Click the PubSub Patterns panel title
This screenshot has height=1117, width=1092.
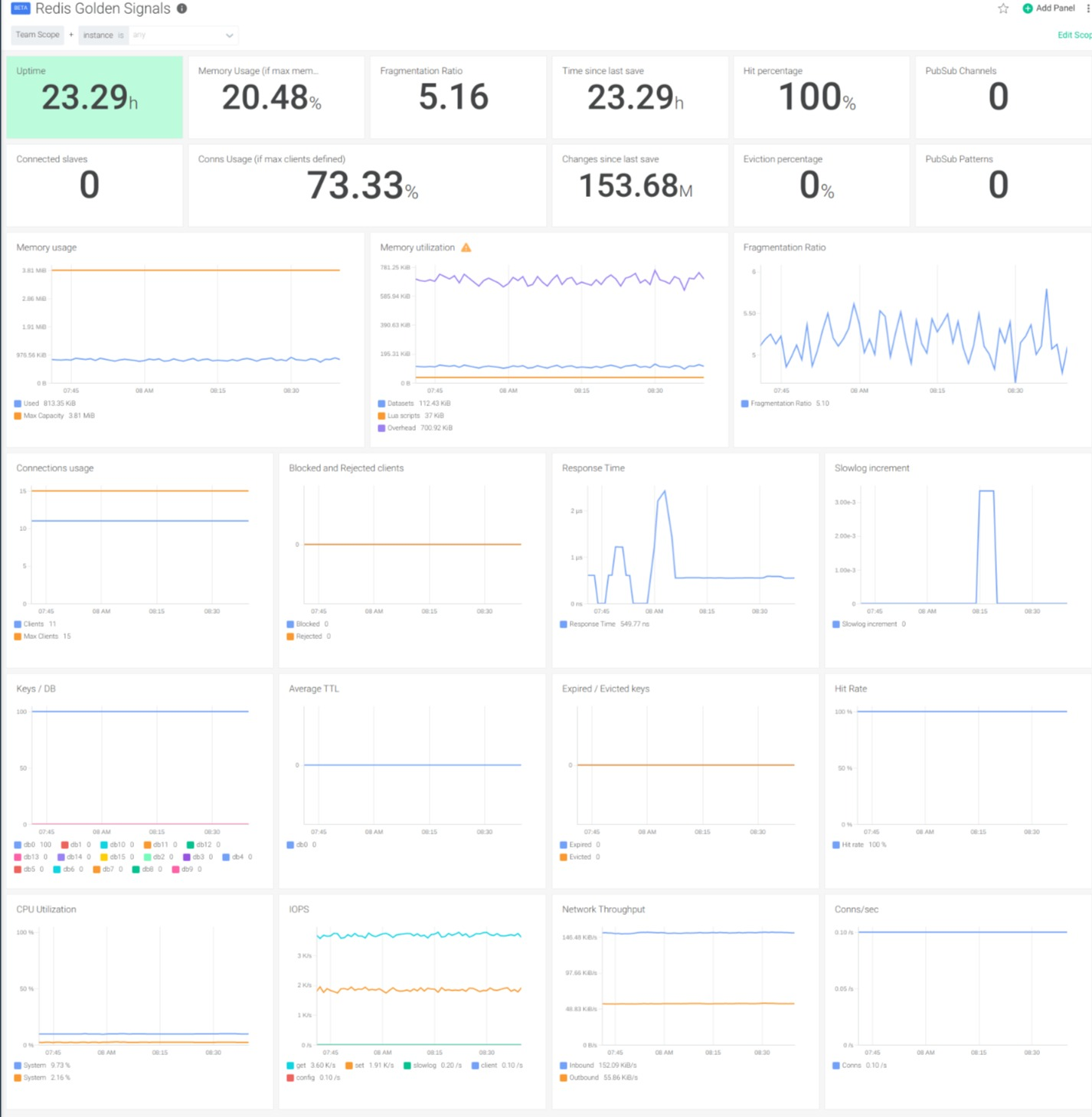959,159
